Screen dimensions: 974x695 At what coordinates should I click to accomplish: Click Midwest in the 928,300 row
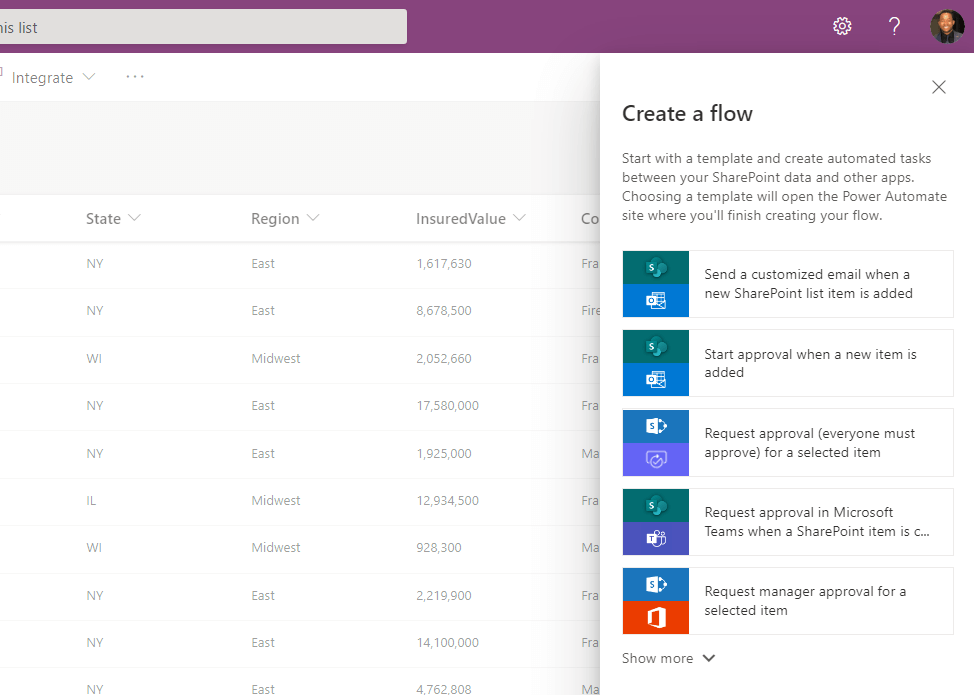tap(276, 548)
